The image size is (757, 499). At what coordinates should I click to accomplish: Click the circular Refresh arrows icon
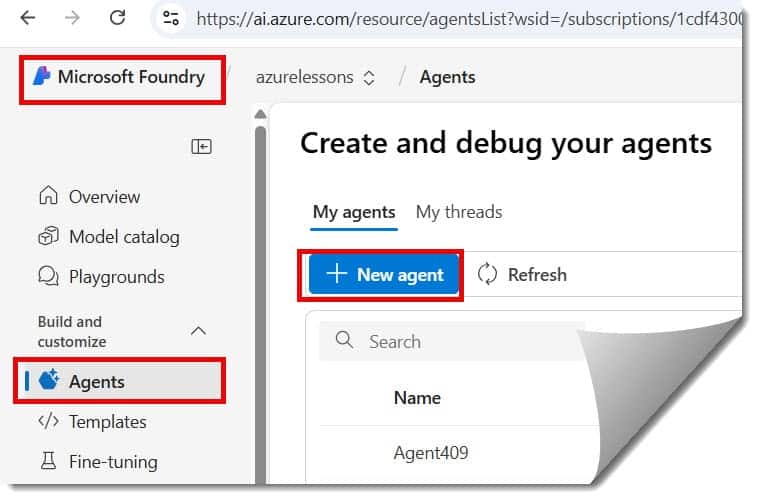pyautogui.click(x=487, y=274)
